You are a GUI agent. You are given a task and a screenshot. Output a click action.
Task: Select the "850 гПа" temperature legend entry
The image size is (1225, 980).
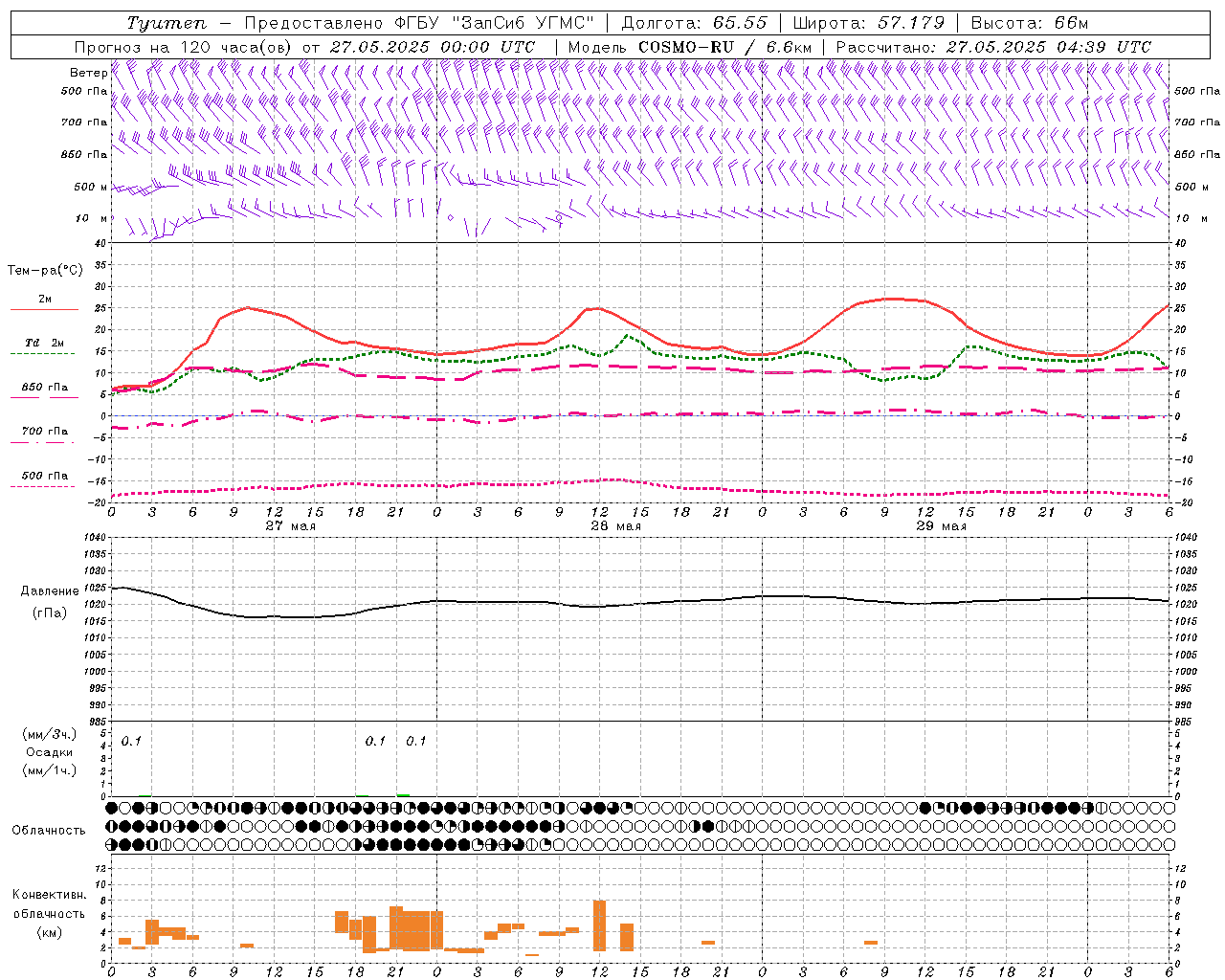click(x=45, y=388)
